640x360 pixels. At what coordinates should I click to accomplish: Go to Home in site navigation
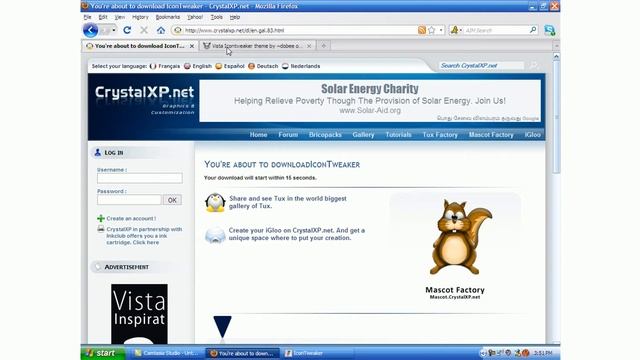258,135
